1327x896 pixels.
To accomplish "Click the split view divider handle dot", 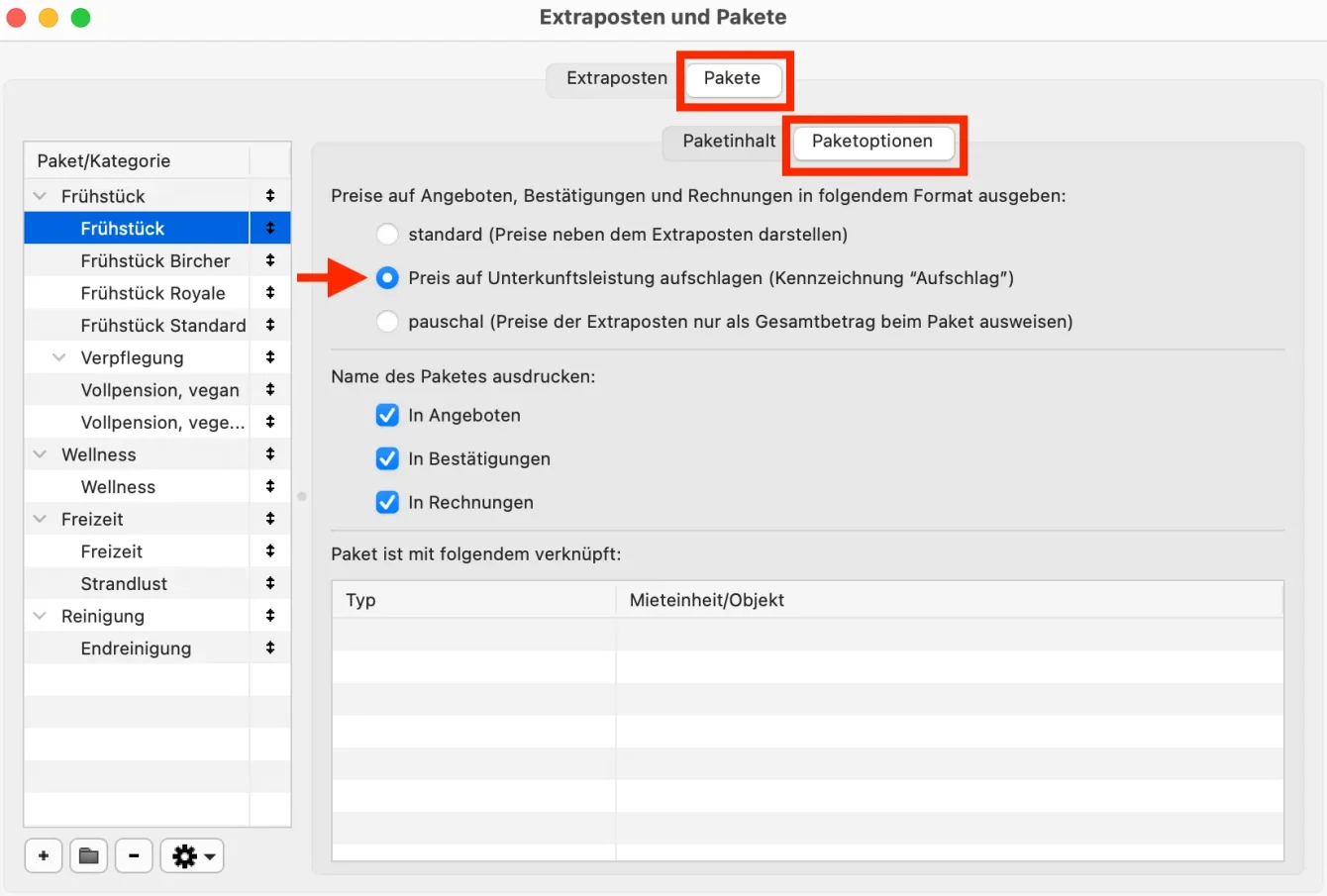I will pos(302,496).
